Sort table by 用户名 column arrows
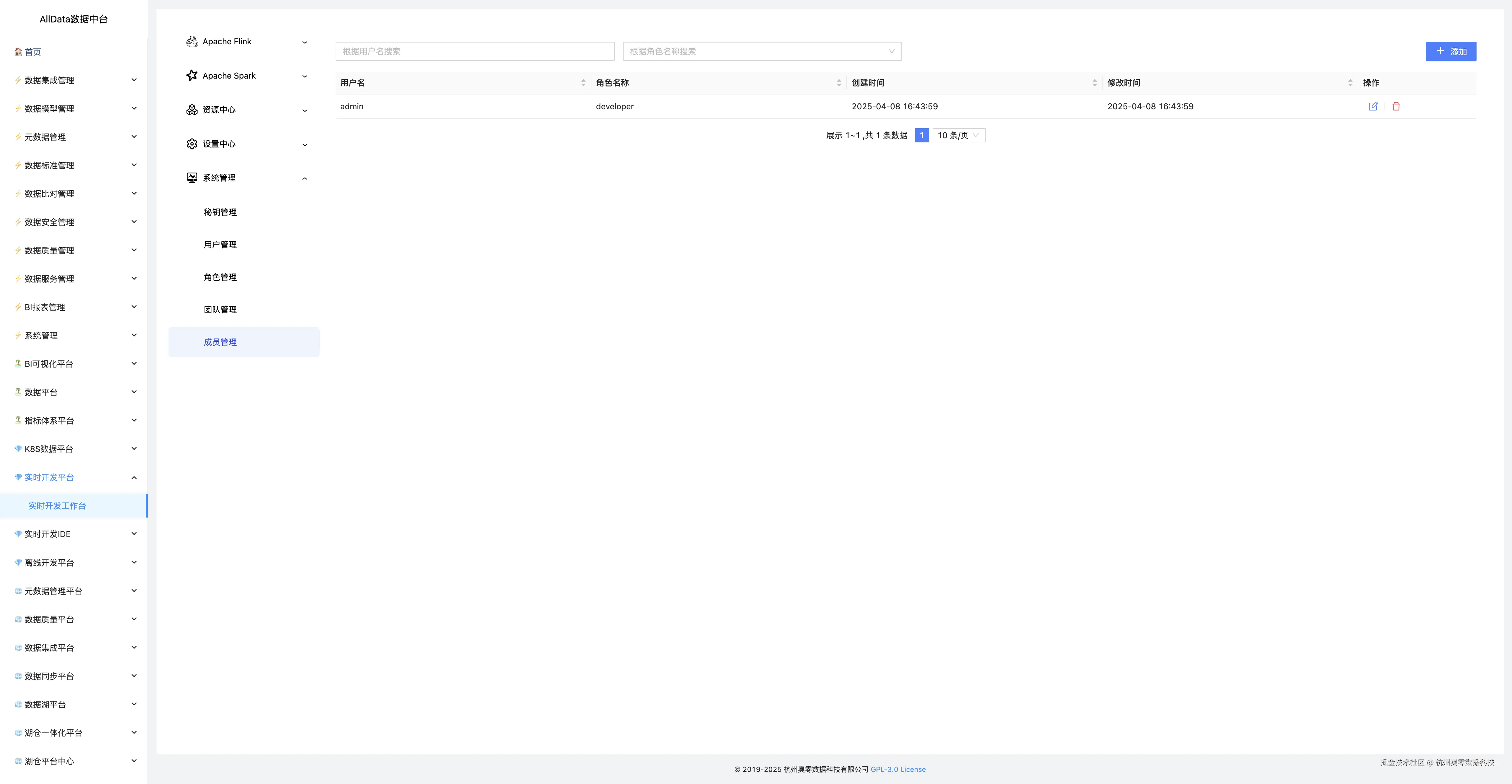Screen dimensions: 1512x784 (583, 83)
